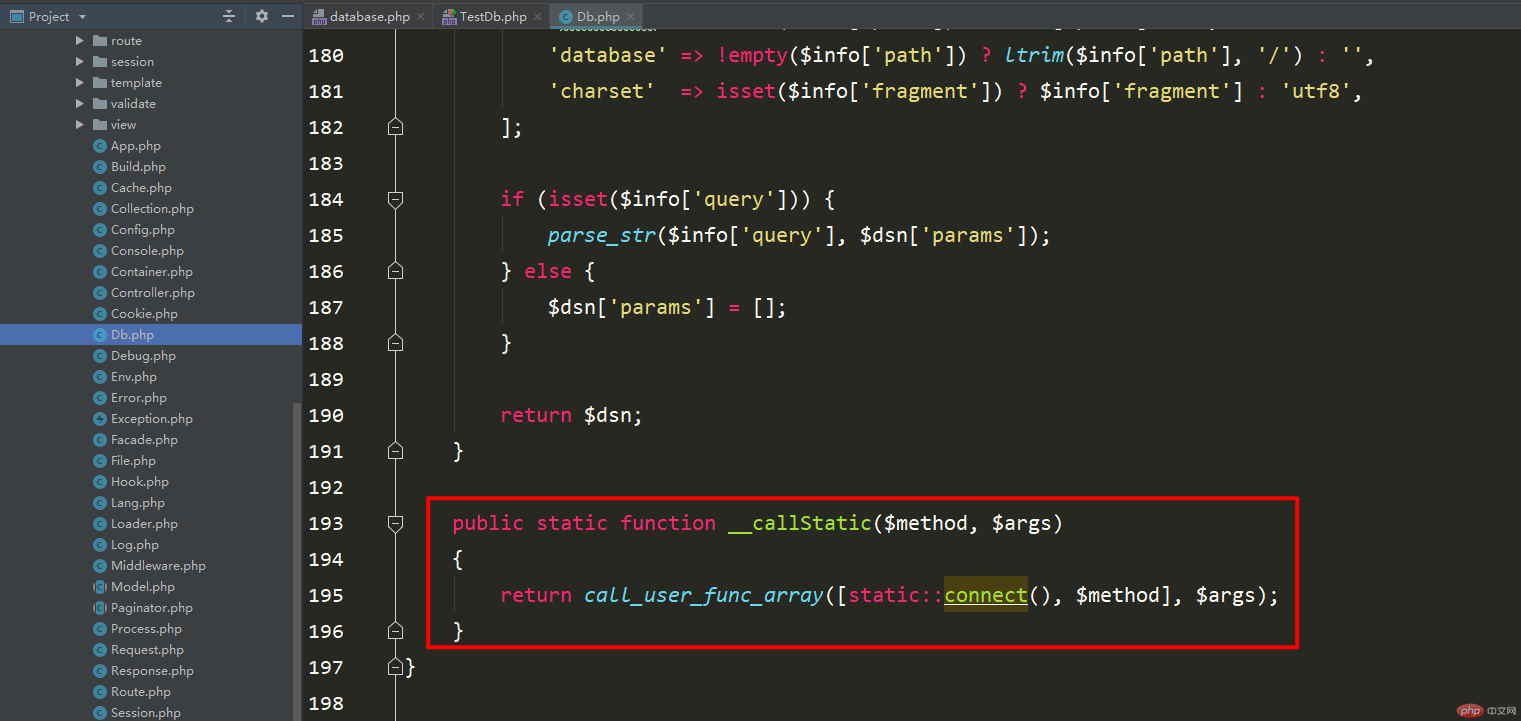This screenshot has height=721, width=1521.
Task: Click the class icon beside Loader.php
Action: pos(100,524)
